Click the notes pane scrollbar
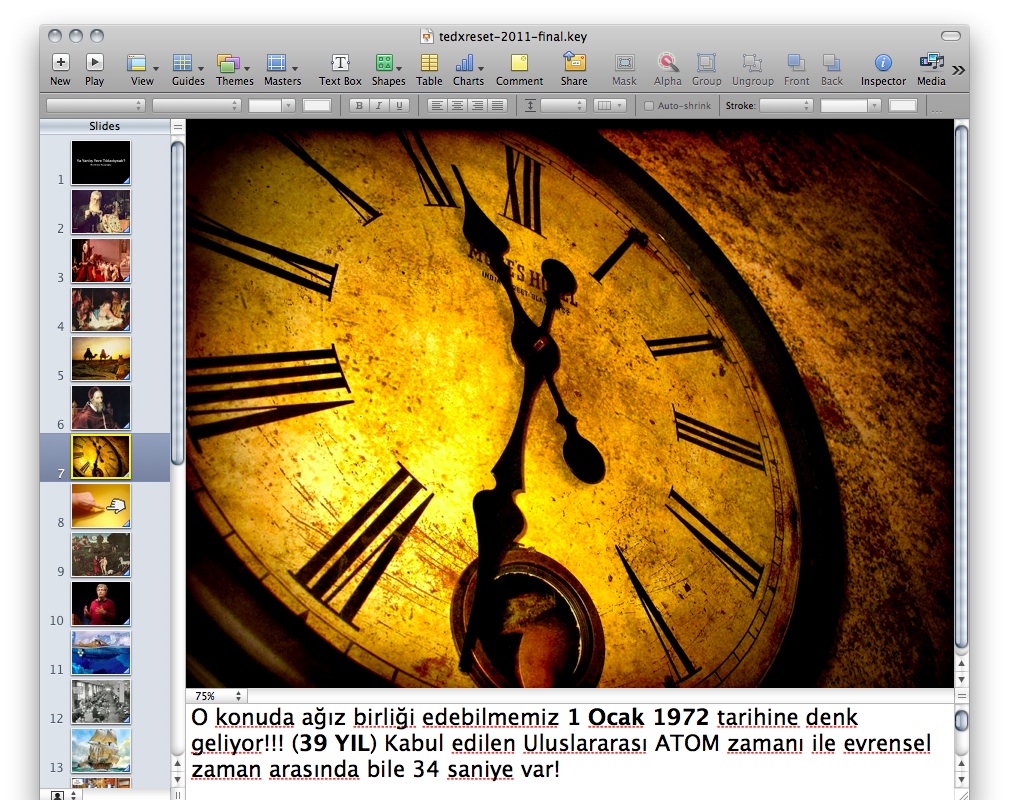 (x=961, y=721)
